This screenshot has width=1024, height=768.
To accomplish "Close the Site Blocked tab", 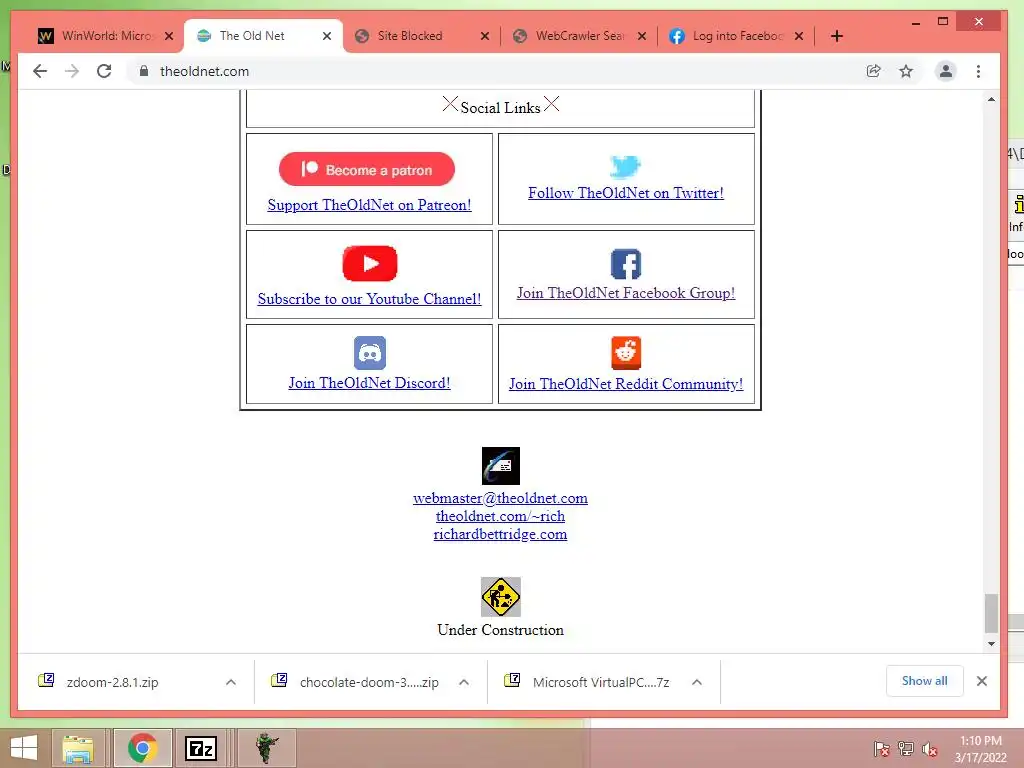I will 485,36.
